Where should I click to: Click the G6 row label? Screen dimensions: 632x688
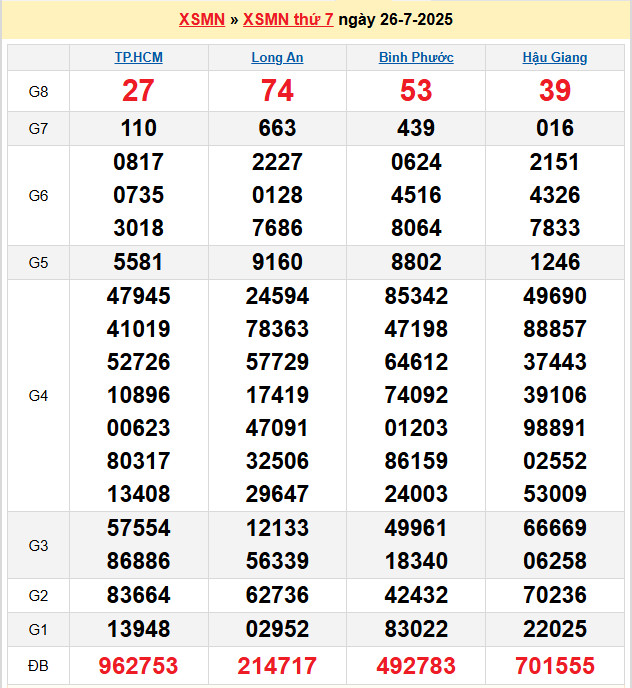click(x=38, y=196)
